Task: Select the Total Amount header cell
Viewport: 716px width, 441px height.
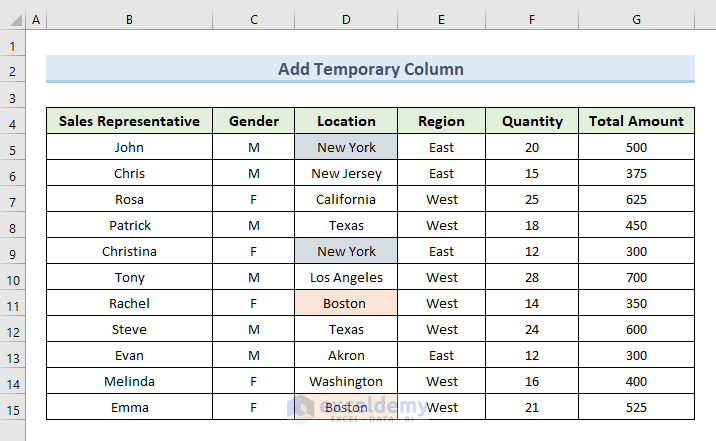Action: 636,121
